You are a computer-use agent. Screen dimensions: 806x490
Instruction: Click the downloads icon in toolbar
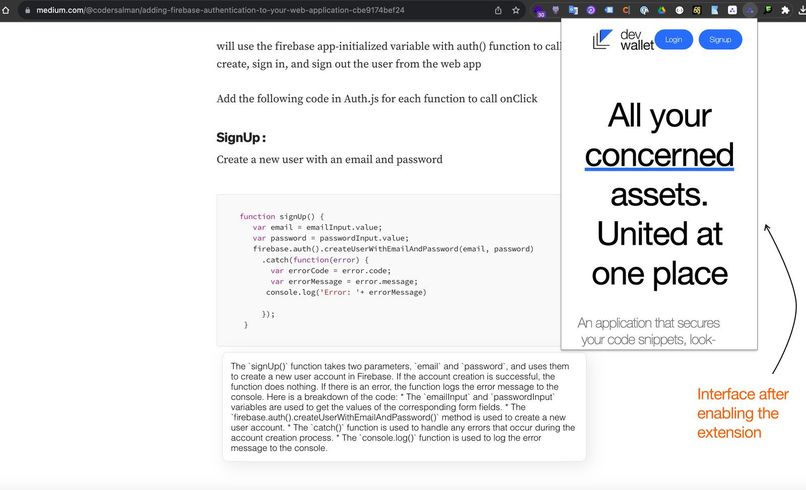click(x=802, y=10)
